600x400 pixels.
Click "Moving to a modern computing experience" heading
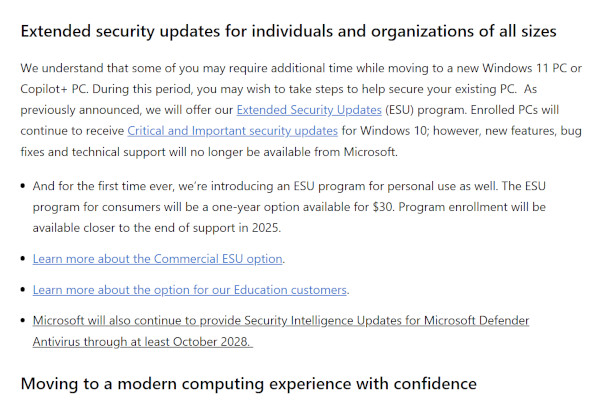tap(248, 384)
